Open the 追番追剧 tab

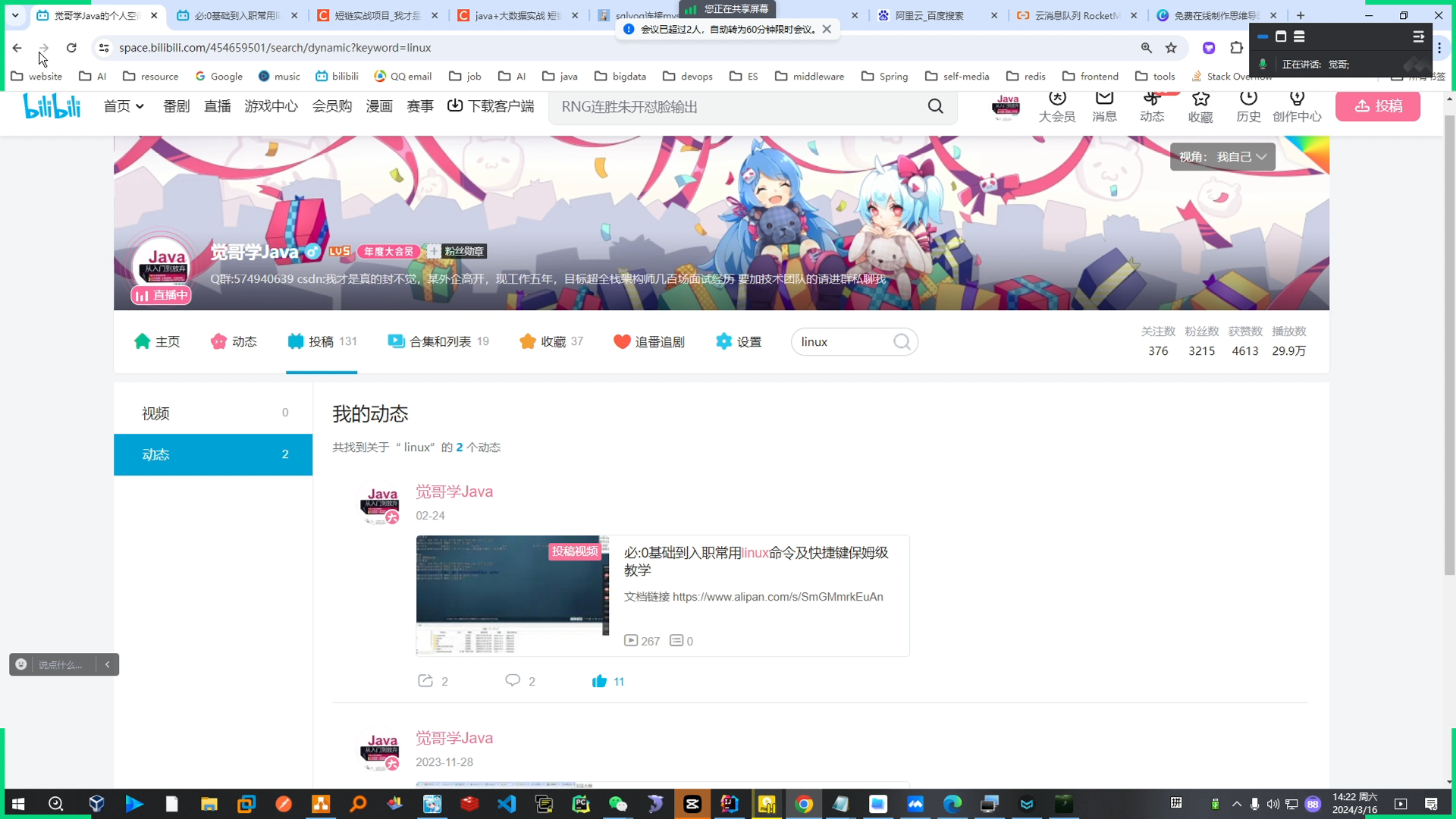648,342
